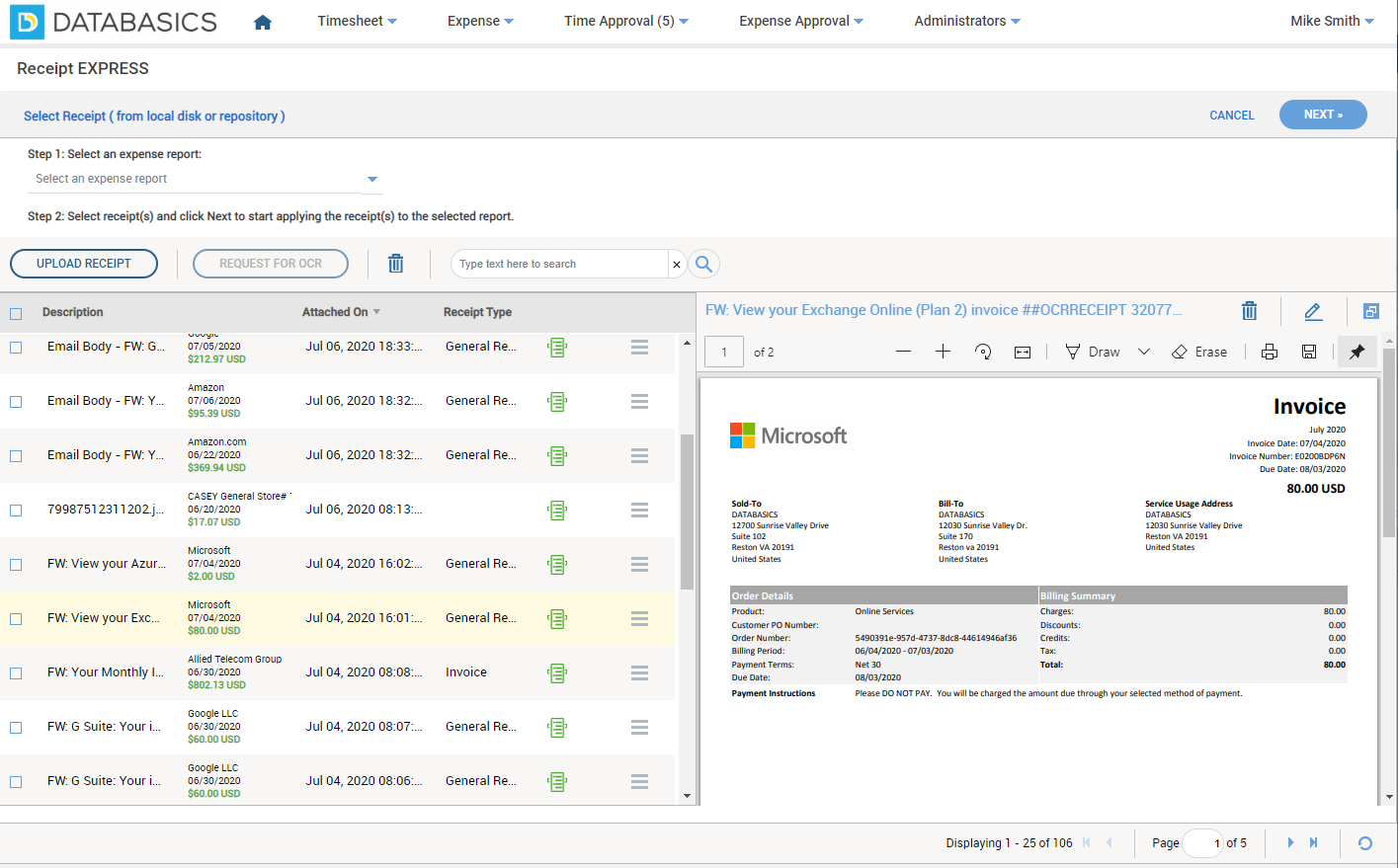This screenshot has width=1398, height=868.
Task: Click the receipt search text field
Action: (559, 264)
